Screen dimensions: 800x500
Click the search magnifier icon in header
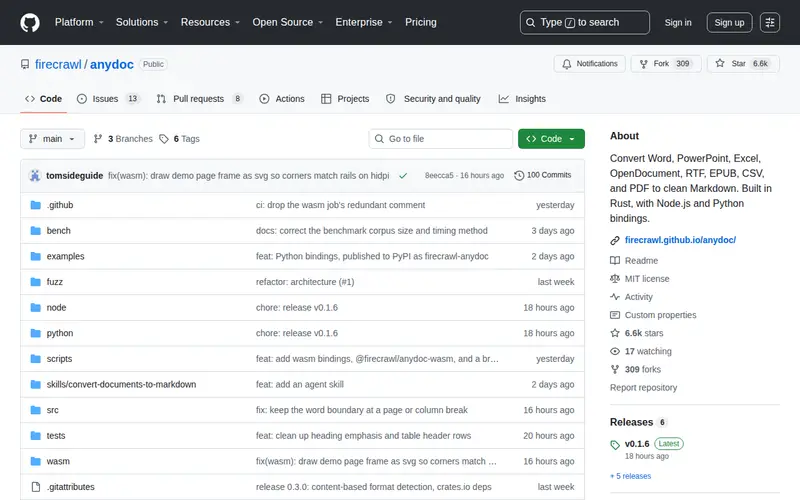(531, 22)
